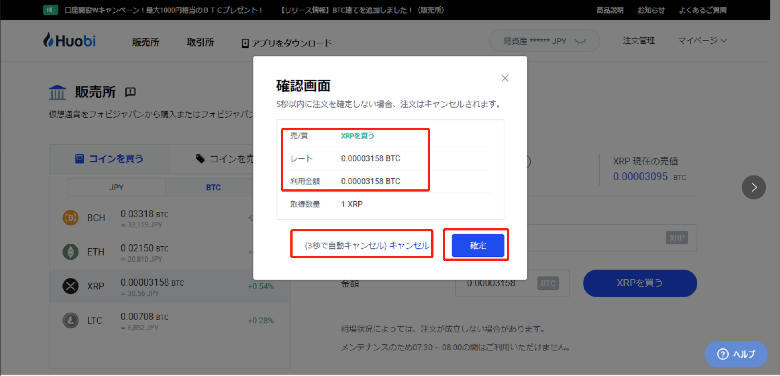Click the release info BTC announcement
Screen dimensions: 780x376
(x=362, y=10)
